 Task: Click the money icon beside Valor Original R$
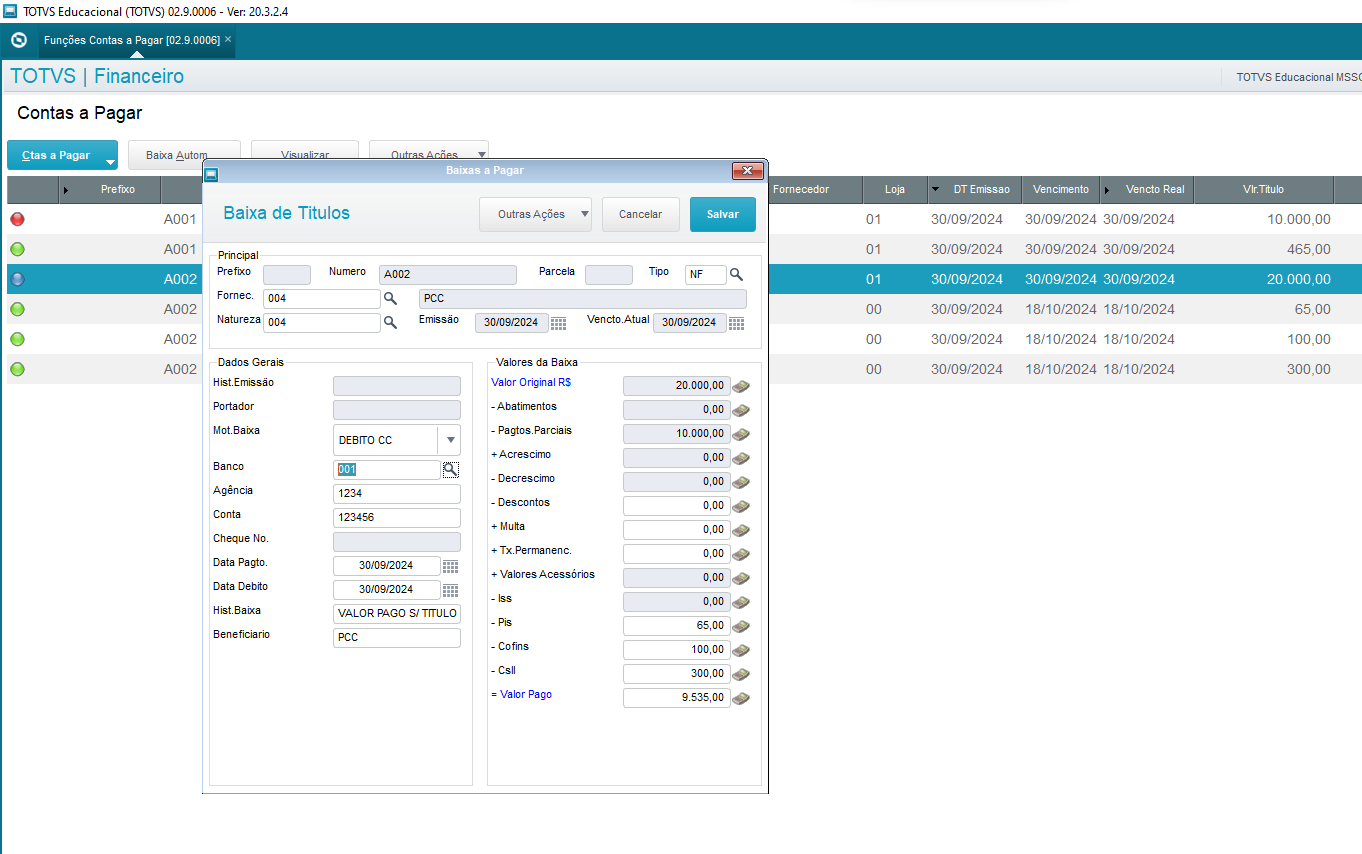tap(741, 386)
